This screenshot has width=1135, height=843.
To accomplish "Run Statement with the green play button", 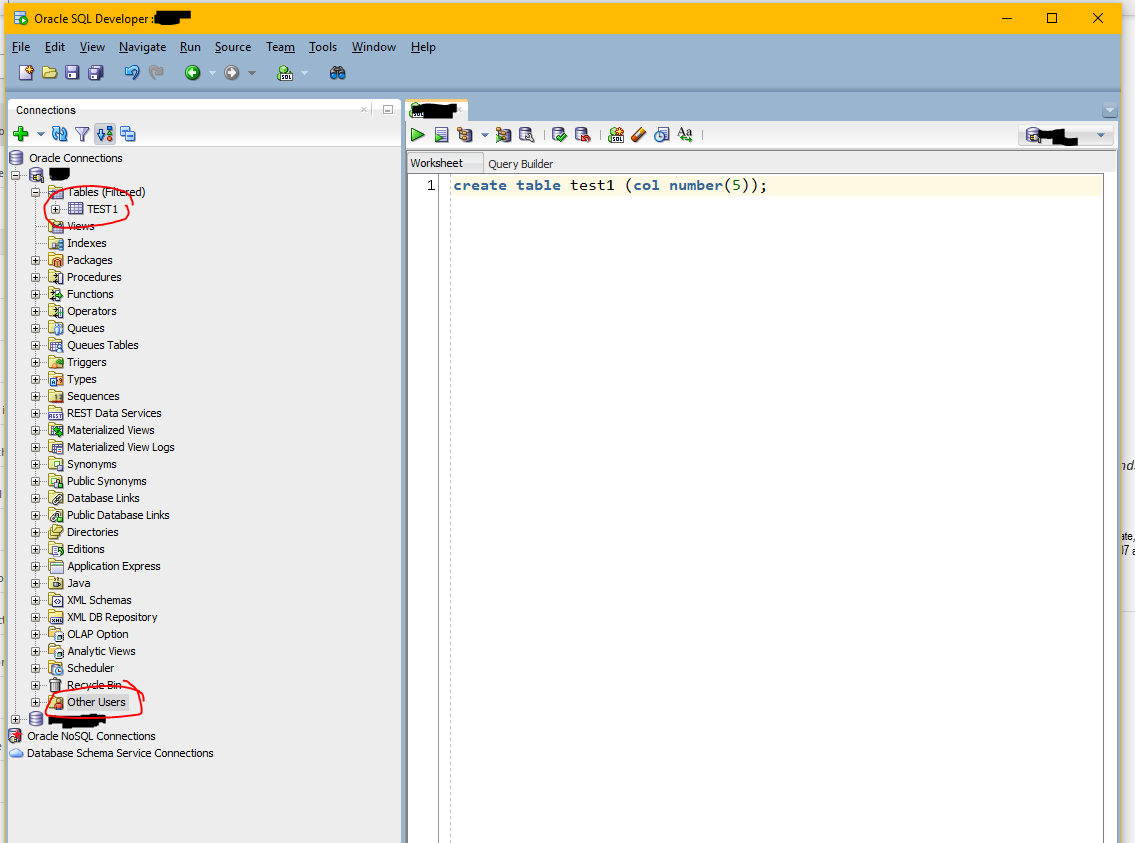I will [x=418, y=135].
